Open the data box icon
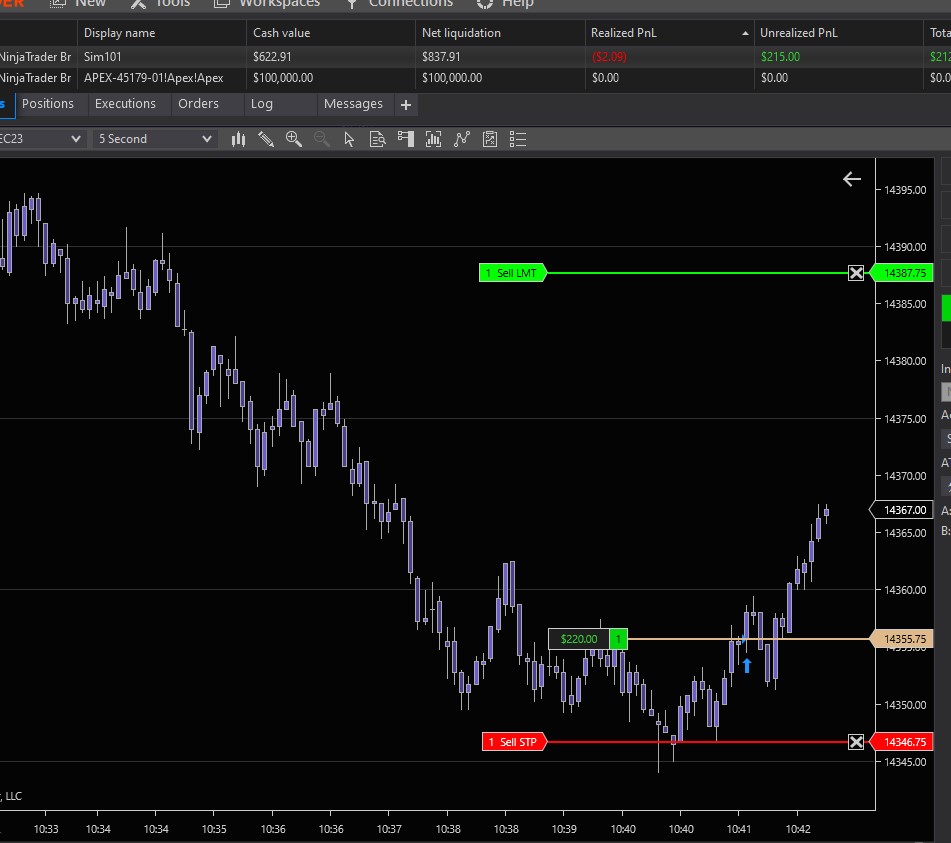This screenshot has width=951, height=843. [x=377, y=139]
